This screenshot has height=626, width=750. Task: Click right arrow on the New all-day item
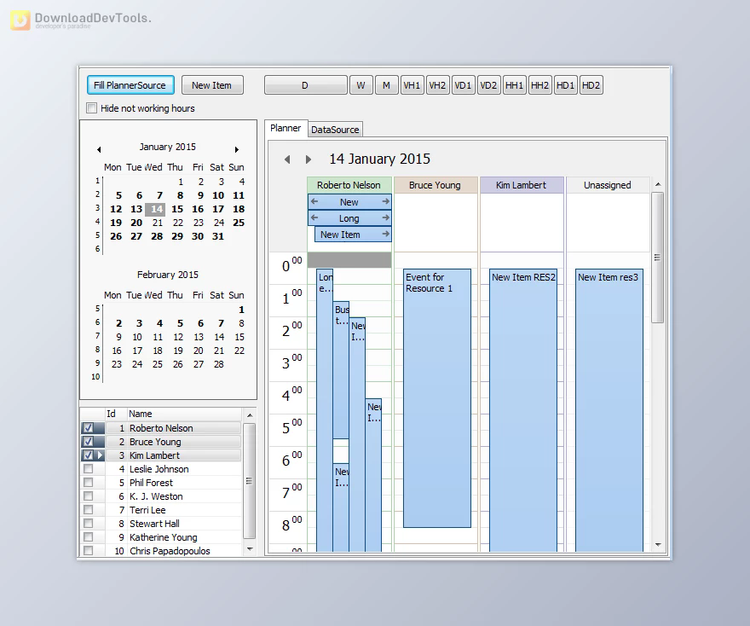[386, 202]
